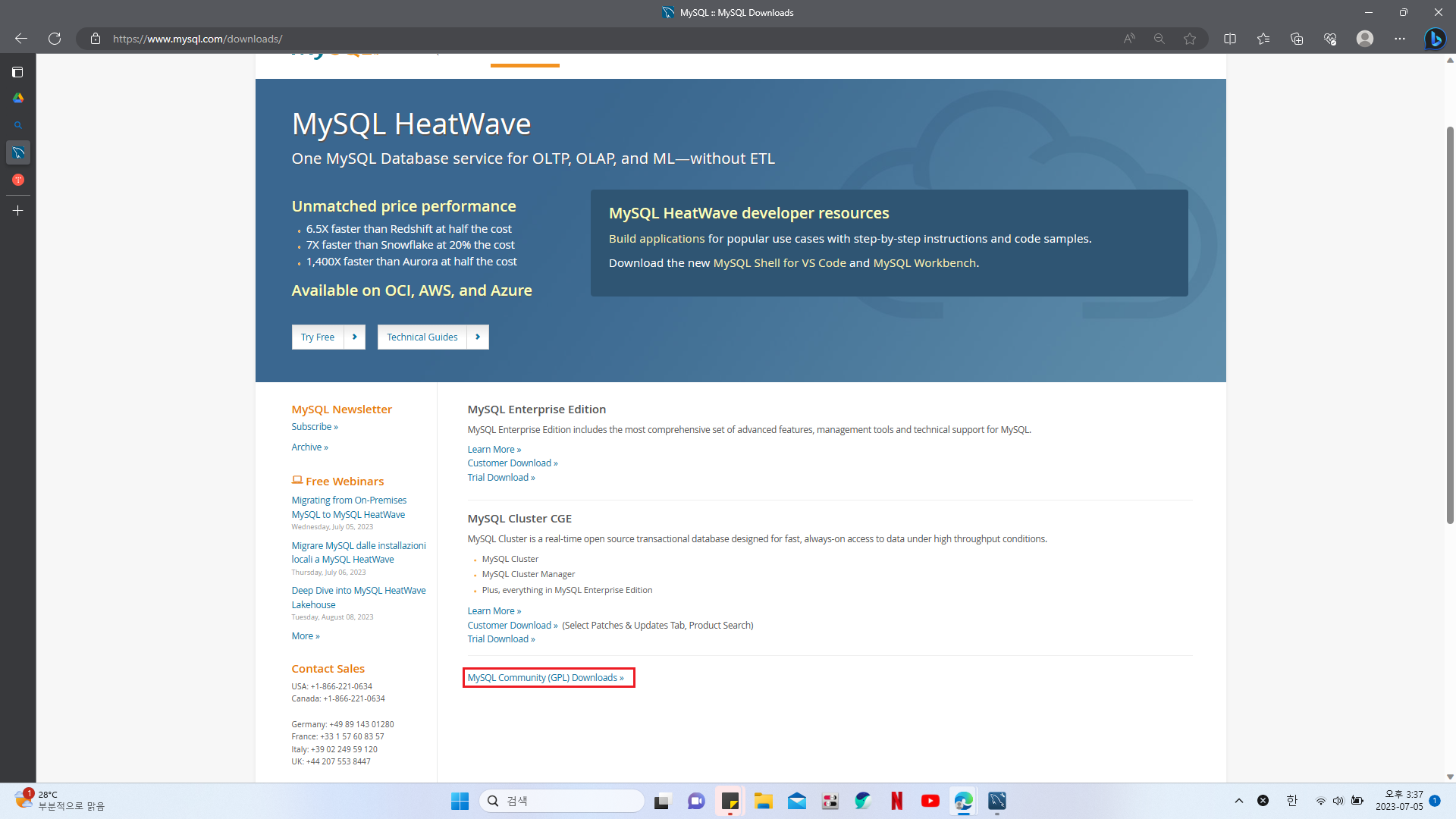Image resolution: width=1456 pixels, height=819 pixels.
Task: Open the Windows Start menu
Action: click(x=460, y=801)
